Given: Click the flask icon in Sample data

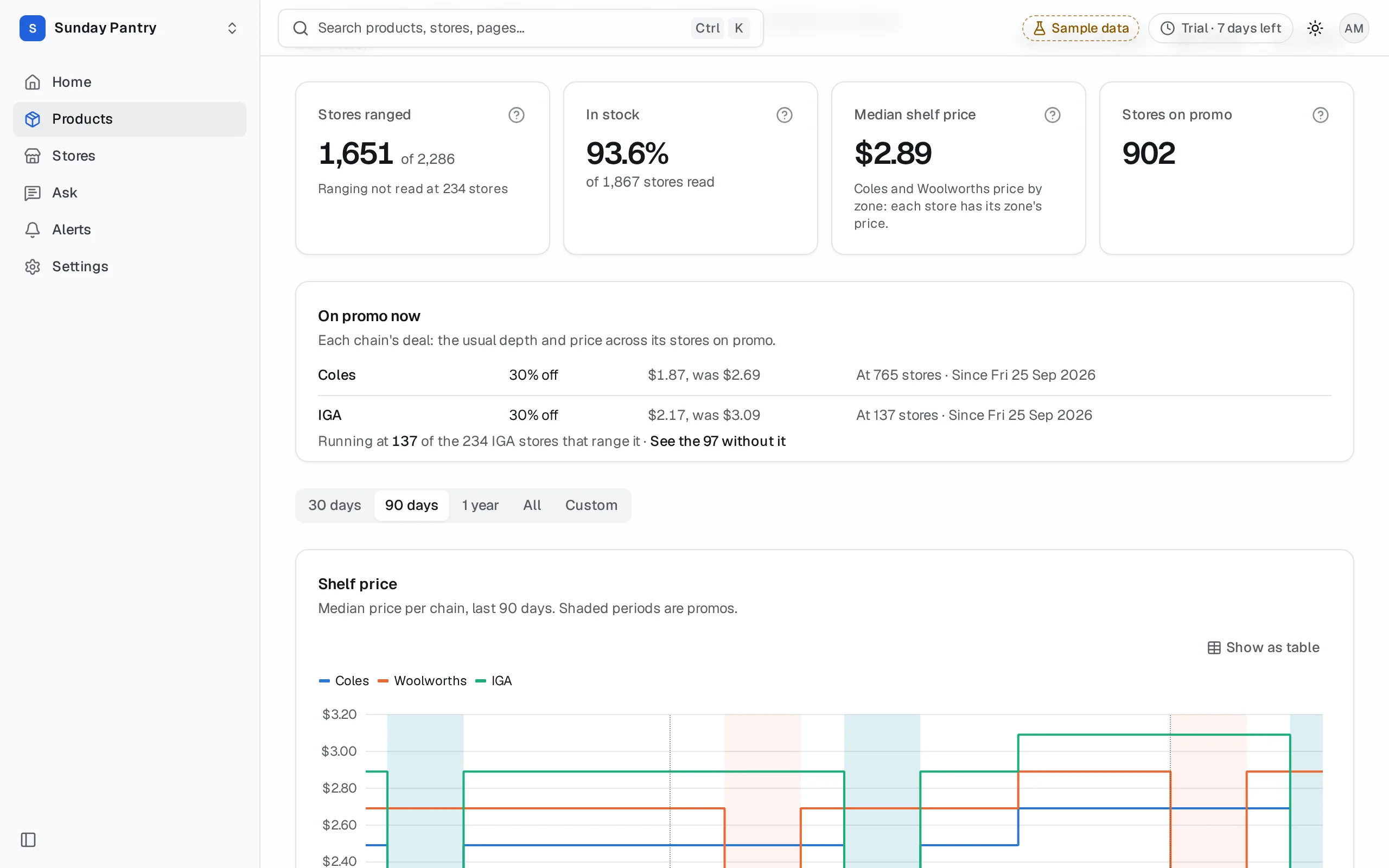Looking at the screenshot, I should 1040,28.
